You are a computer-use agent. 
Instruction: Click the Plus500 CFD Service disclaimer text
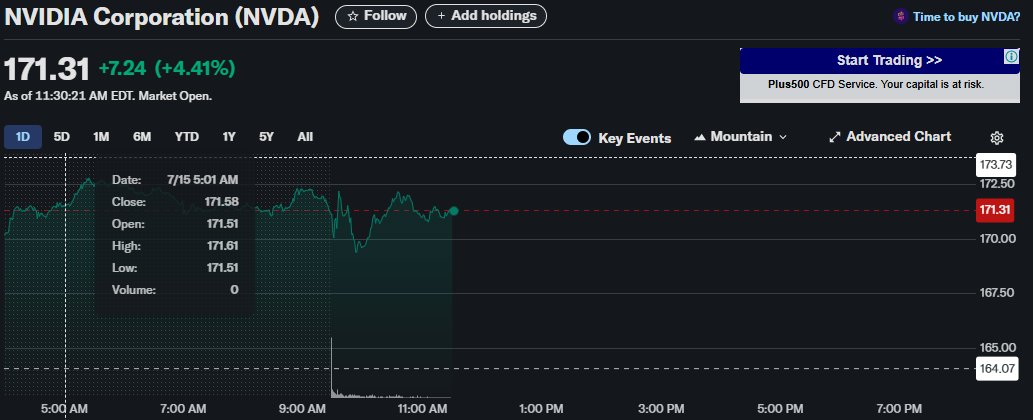(x=876, y=84)
